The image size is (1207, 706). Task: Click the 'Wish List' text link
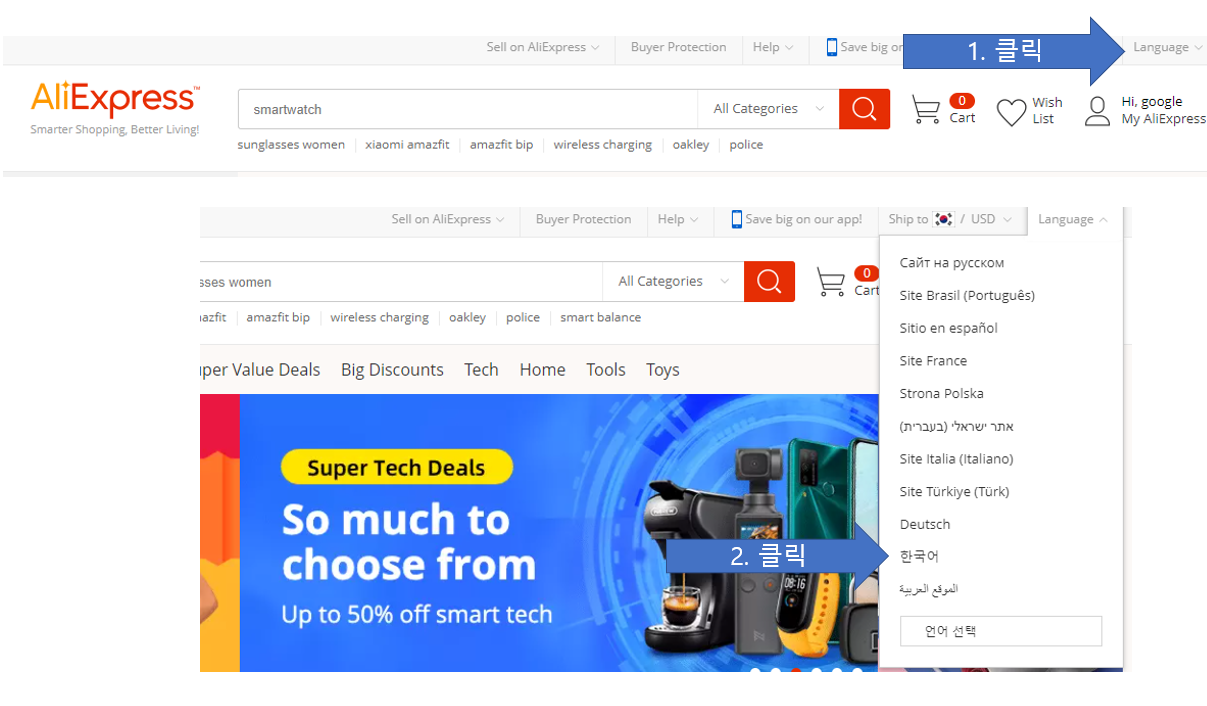(x=1047, y=110)
